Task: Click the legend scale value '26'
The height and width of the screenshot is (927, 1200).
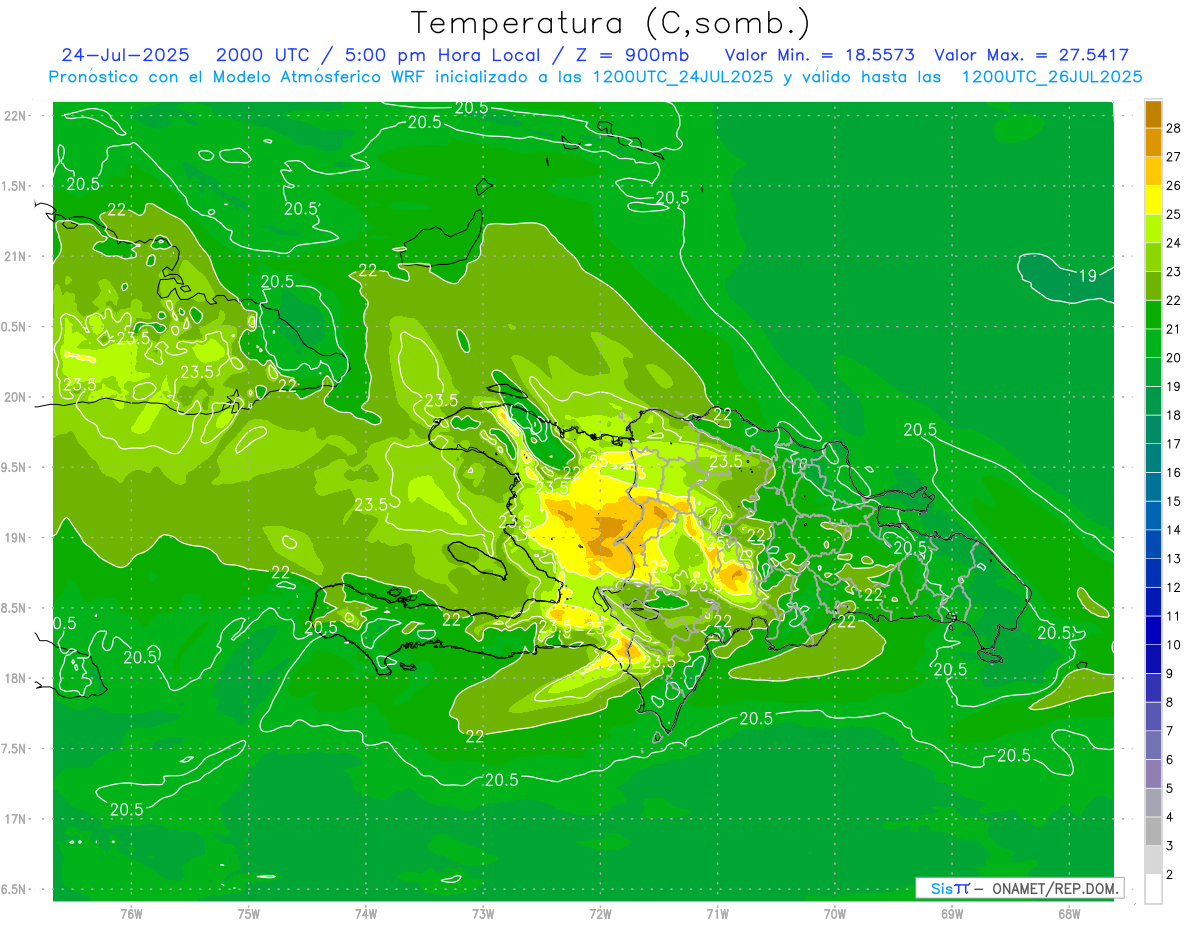Action: (1174, 185)
